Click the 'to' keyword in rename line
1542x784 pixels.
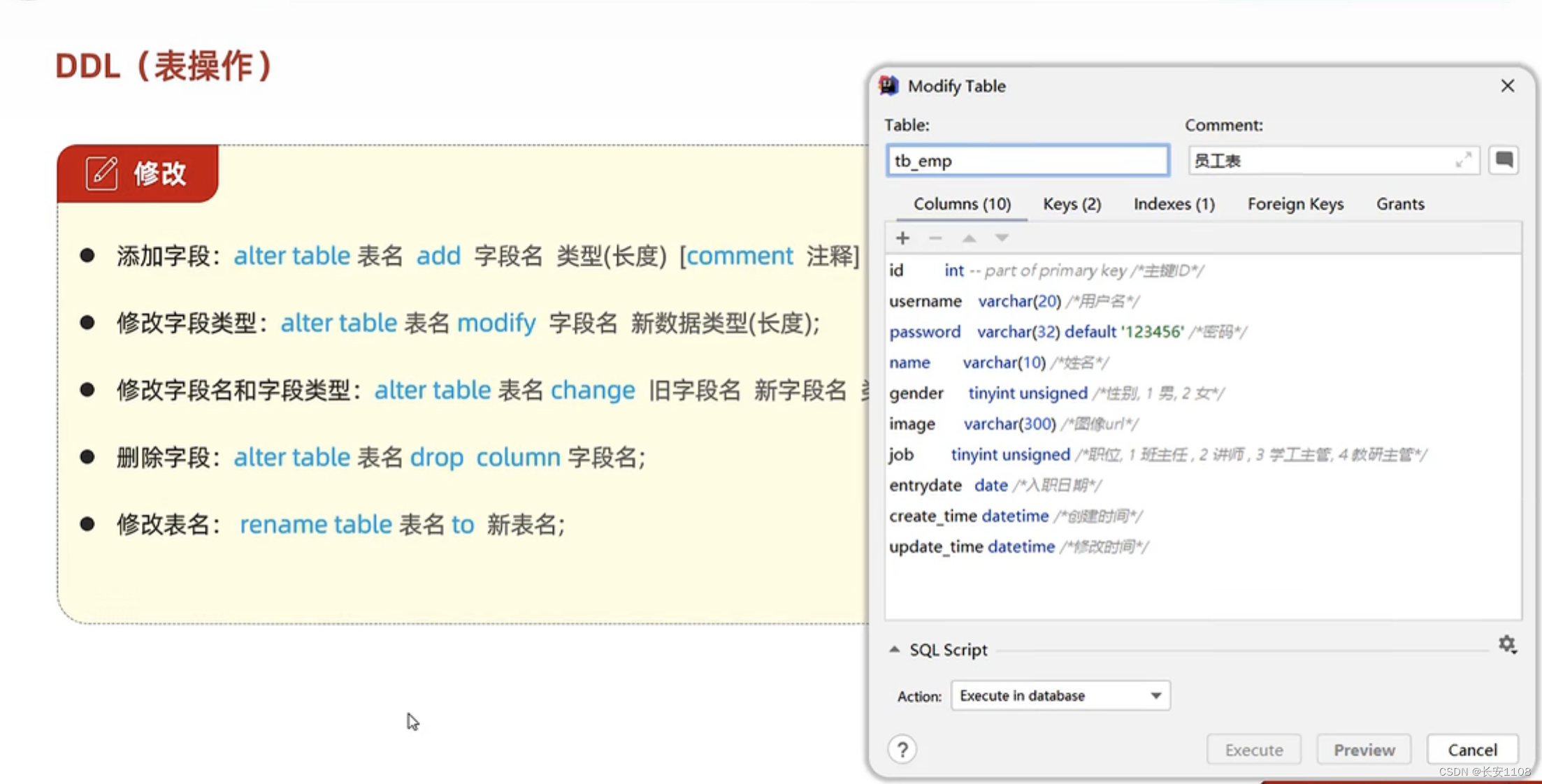[463, 524]
